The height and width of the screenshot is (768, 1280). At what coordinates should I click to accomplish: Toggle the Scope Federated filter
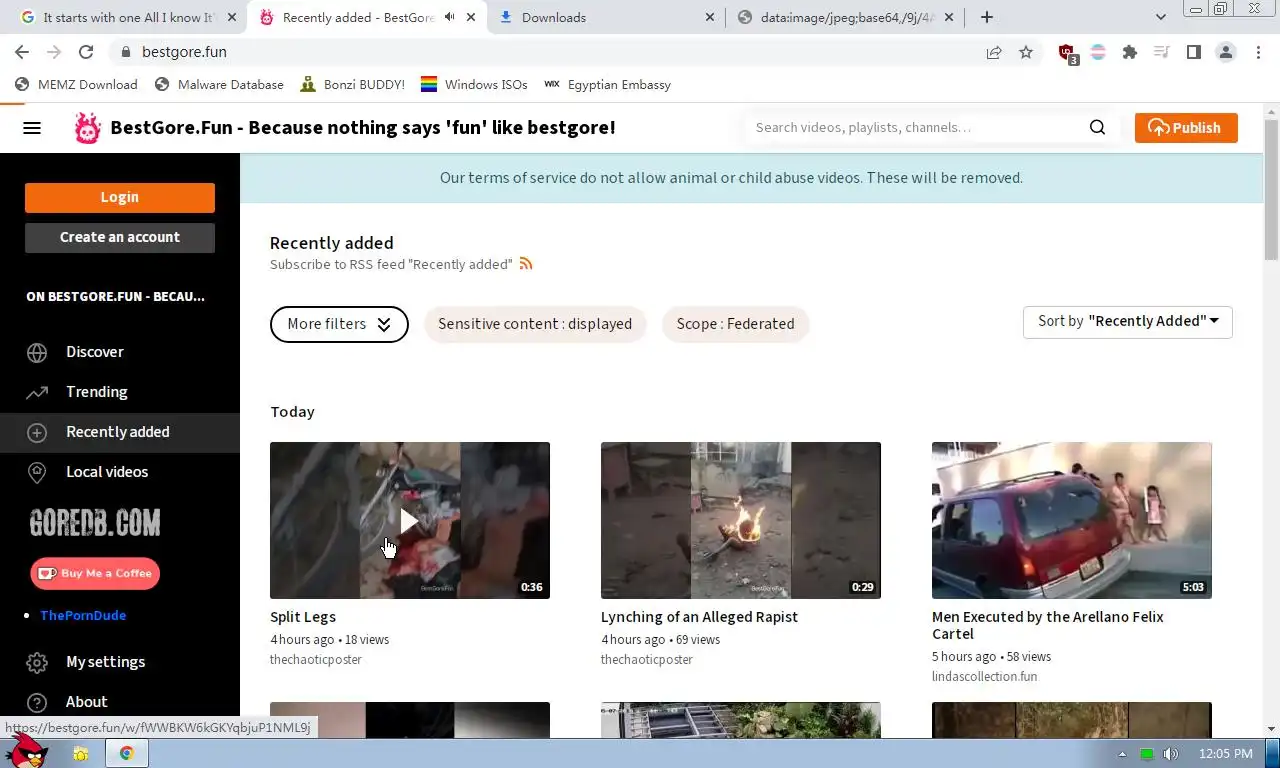[x=735, y=324]
